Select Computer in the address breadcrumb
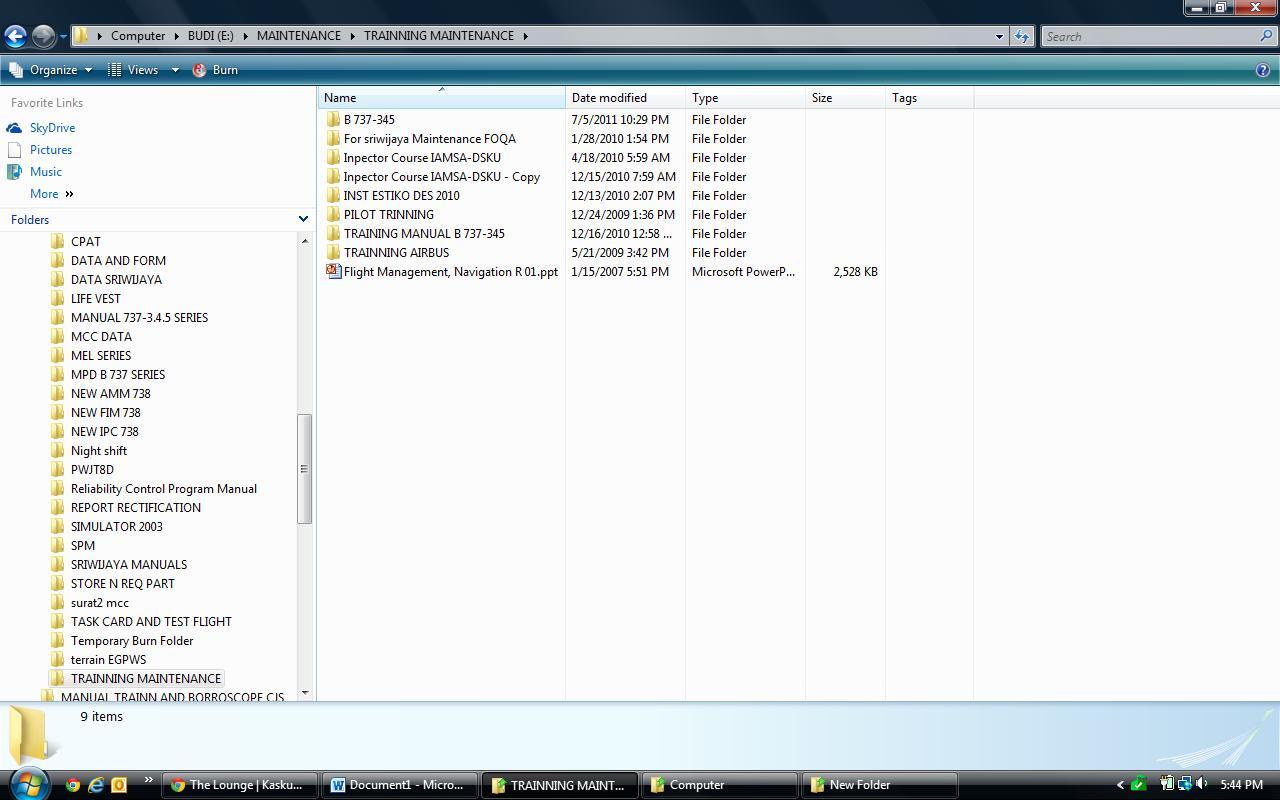Screen dimensions: 1280x800 click(x=138, y=36)
